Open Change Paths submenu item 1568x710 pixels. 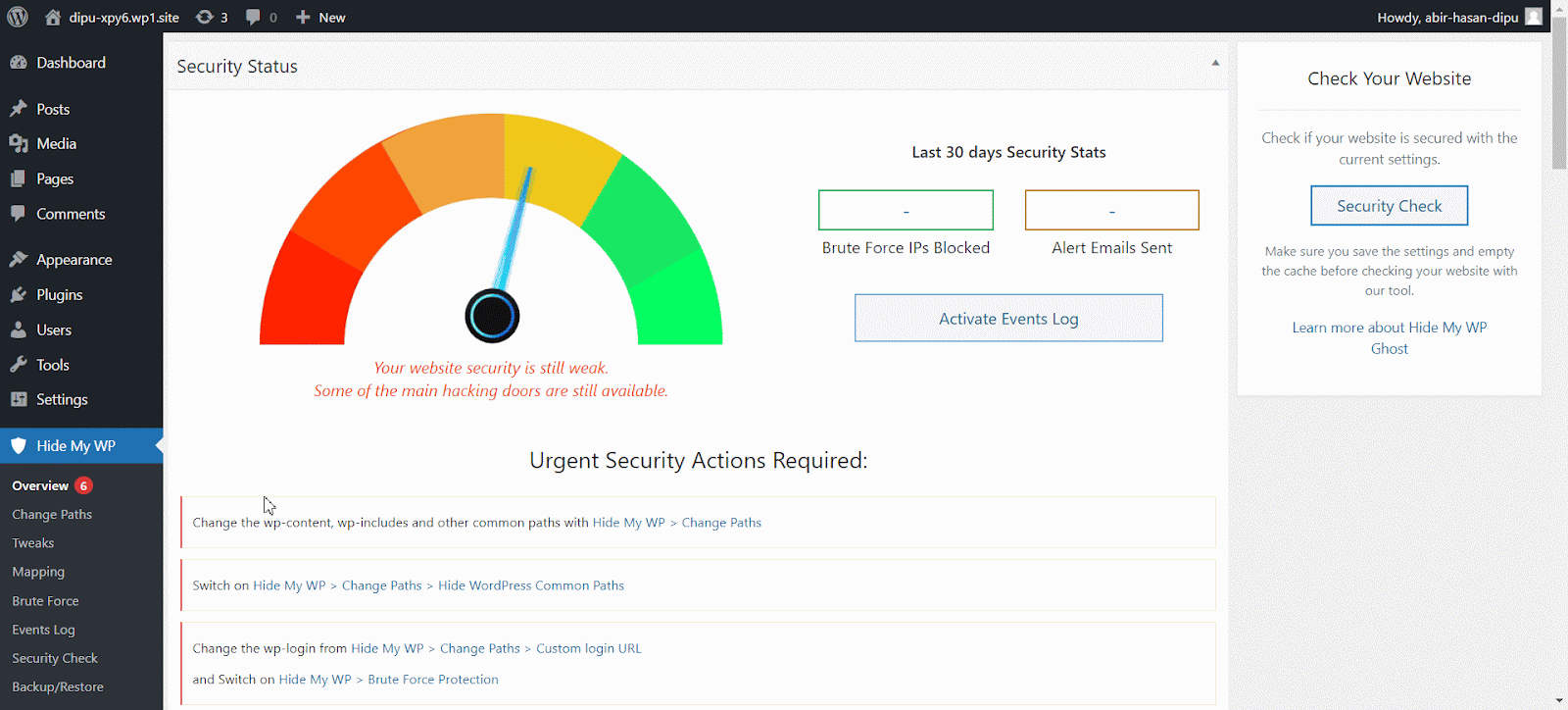[x=52, y=514]
